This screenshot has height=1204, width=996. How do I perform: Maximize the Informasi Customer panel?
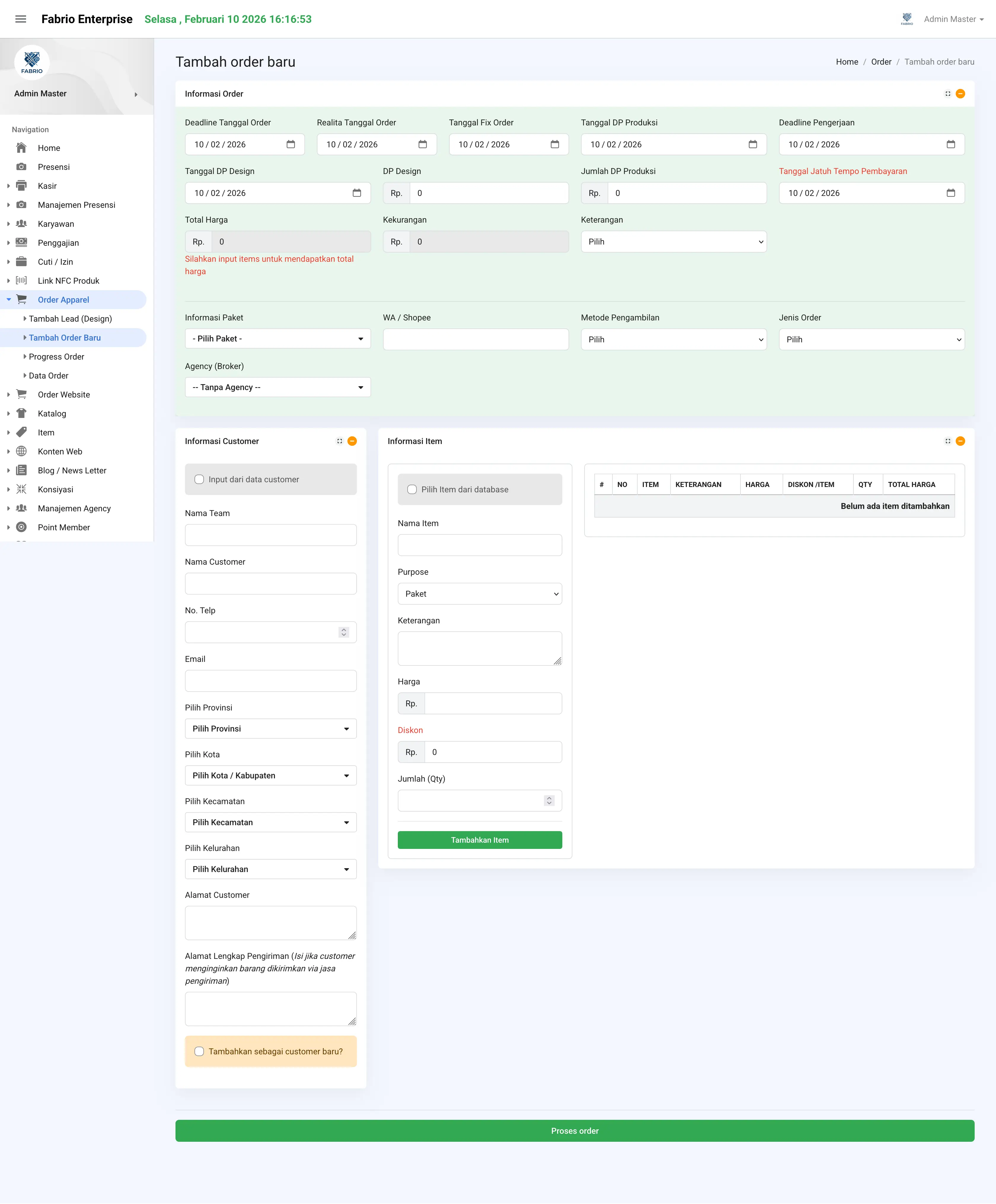(x=339, y=441)
